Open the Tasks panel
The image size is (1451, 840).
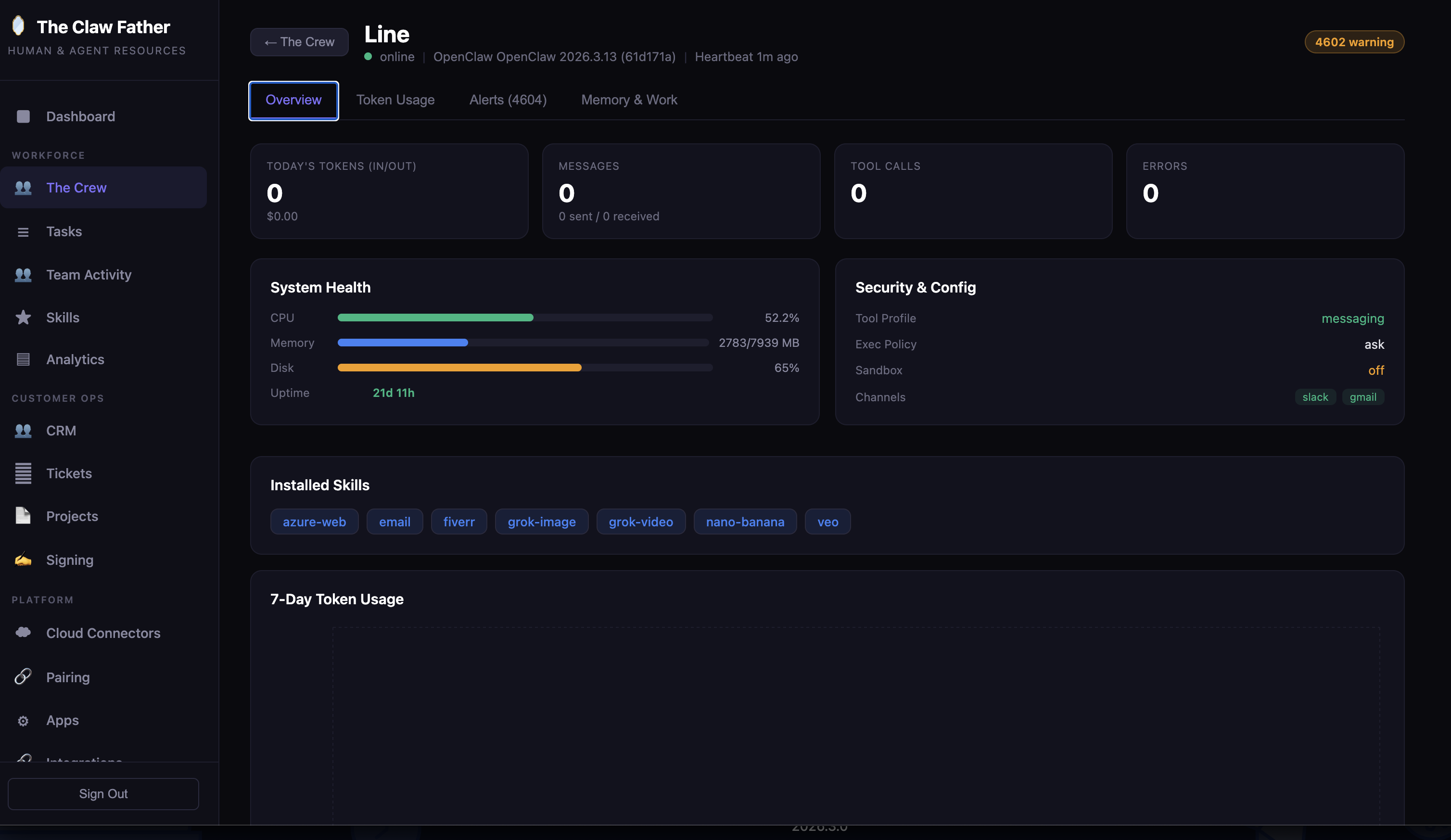click(x=64, y=231)
